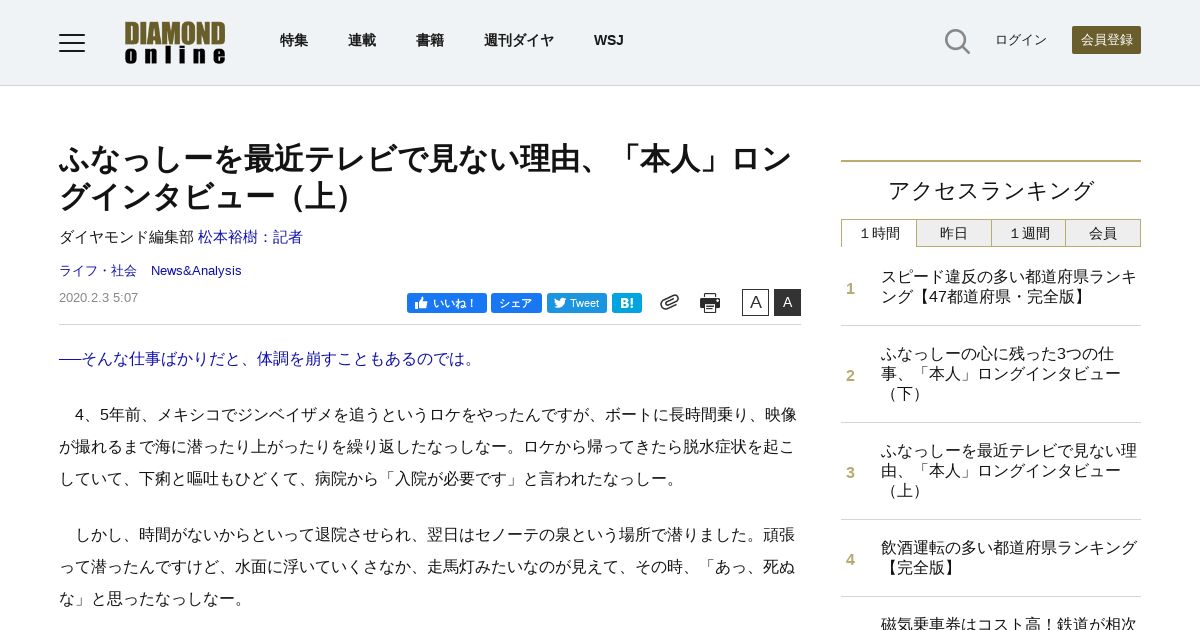Image resolution: width=1200 pixels, height=630 pixels.
Task: Click the date 2020.2.3 5:07
Action: 99,298
